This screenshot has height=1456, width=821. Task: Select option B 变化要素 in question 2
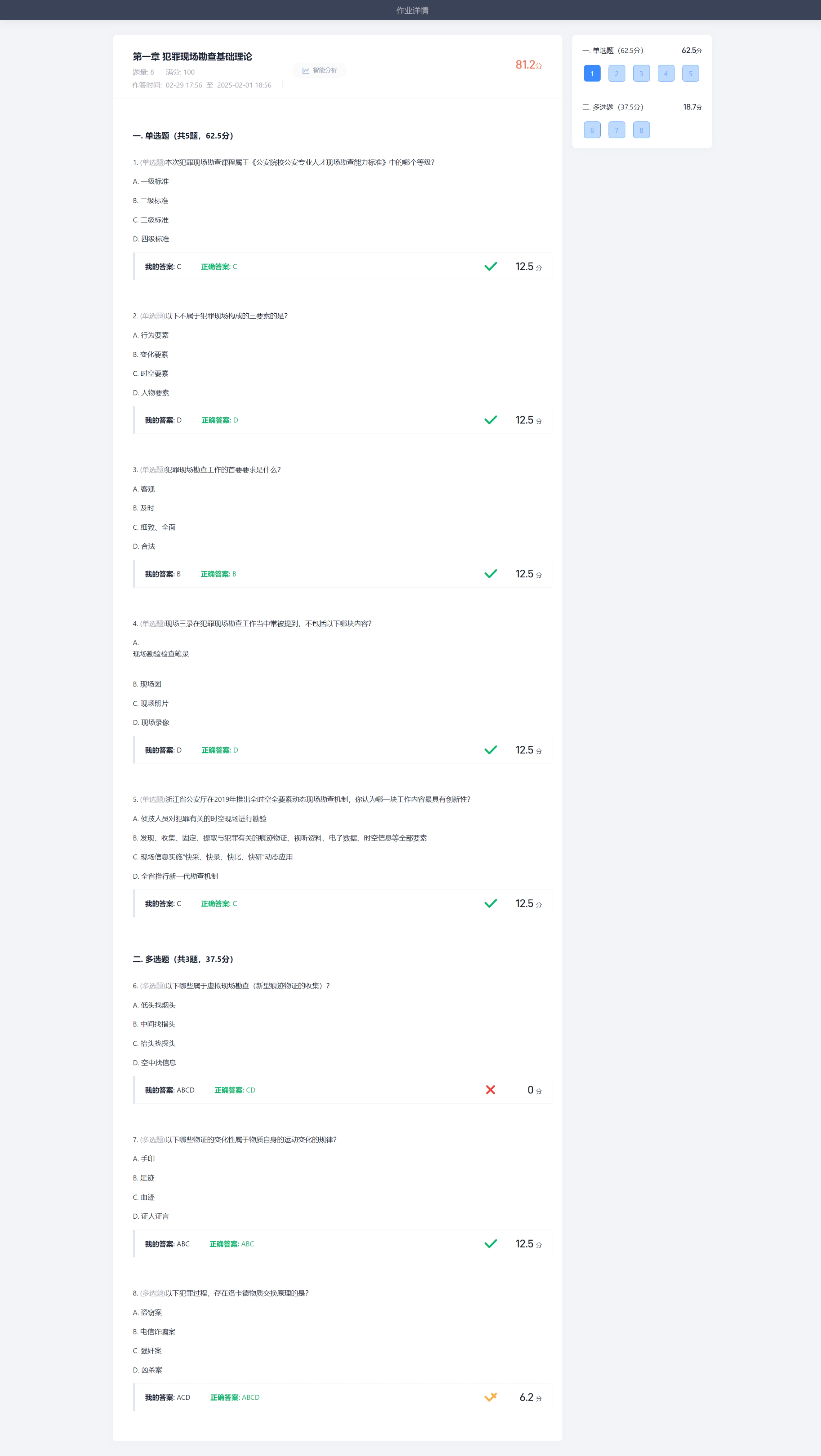click(151, 354)
